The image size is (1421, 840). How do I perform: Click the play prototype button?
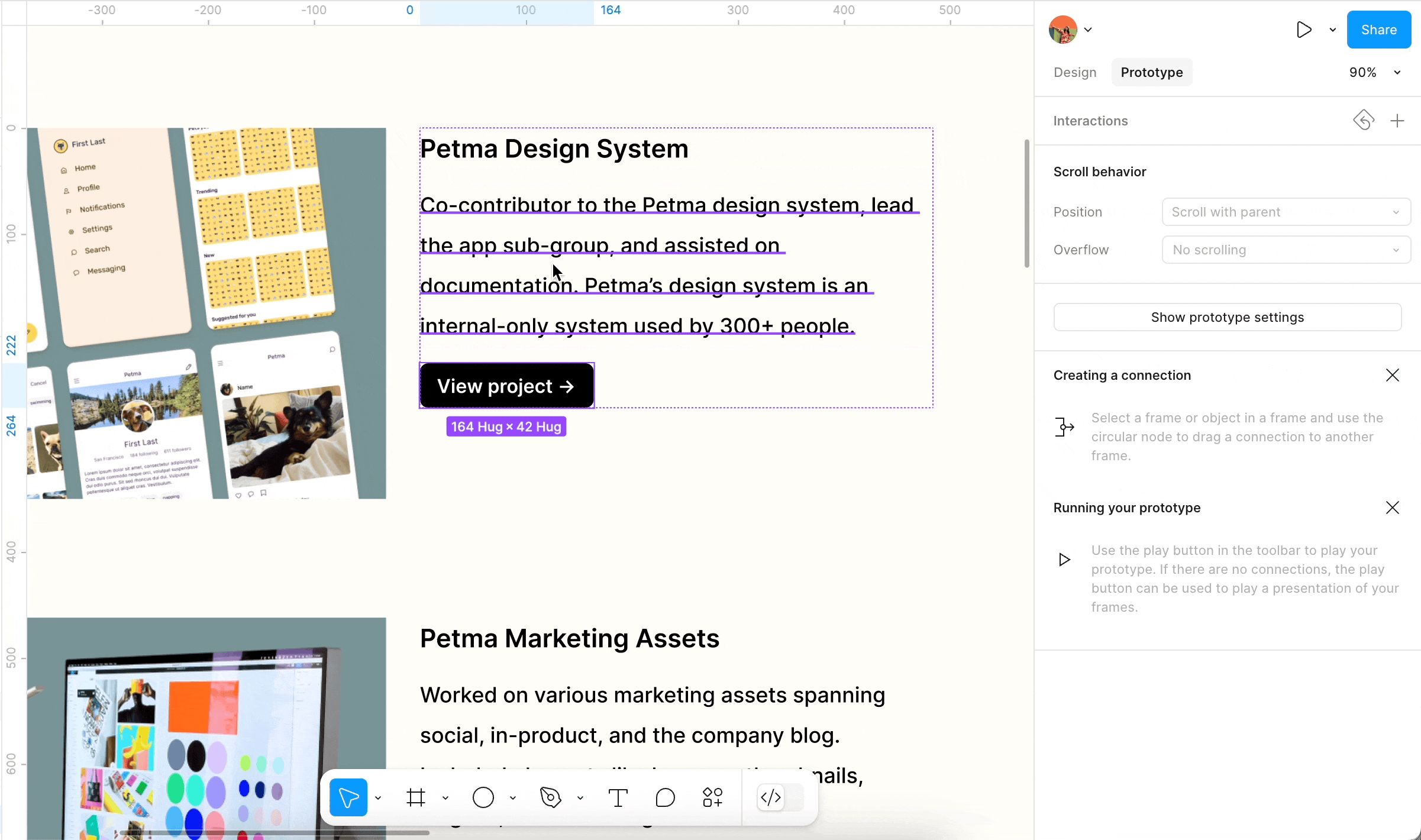click(x=1304, y=30)
